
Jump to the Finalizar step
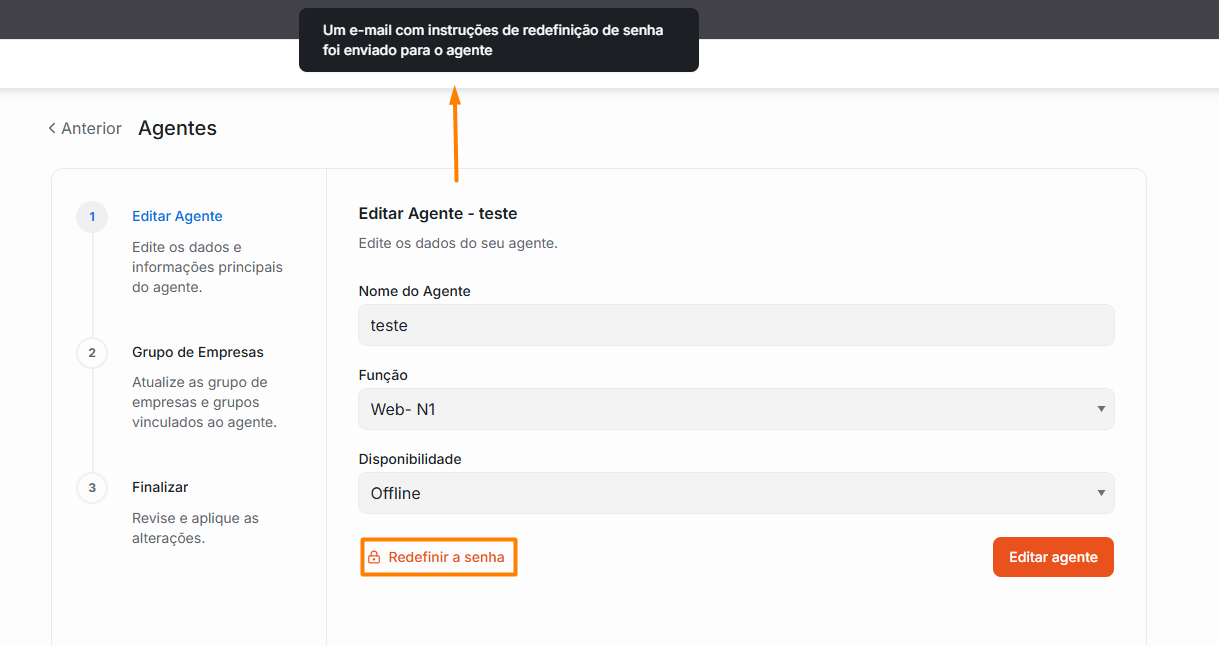[x=160, y=487]
